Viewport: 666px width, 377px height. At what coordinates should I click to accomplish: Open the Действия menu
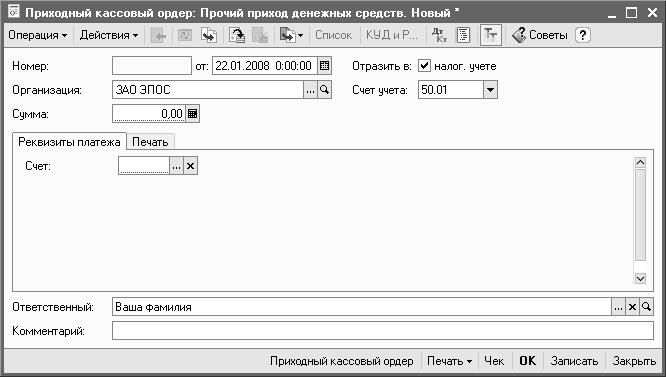click(x=109, y=35)
